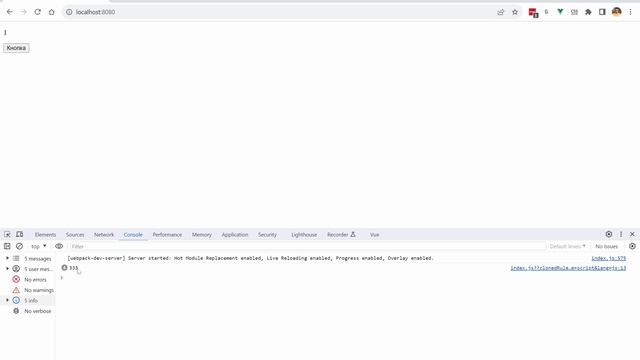Viewport: 640px width, 360px height.
Task: Open the Default levels dropdown
Action: pos(568,247)
